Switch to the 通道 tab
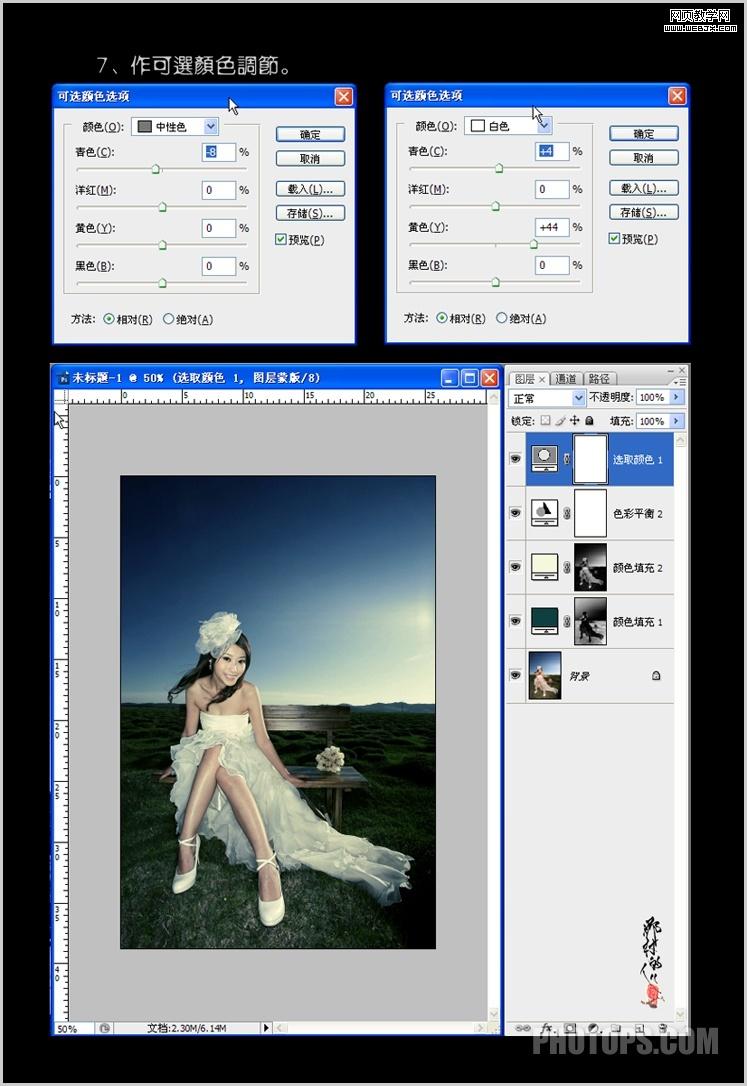The height and width of the screenshot is (1086, 747). (x=566, y=379)
